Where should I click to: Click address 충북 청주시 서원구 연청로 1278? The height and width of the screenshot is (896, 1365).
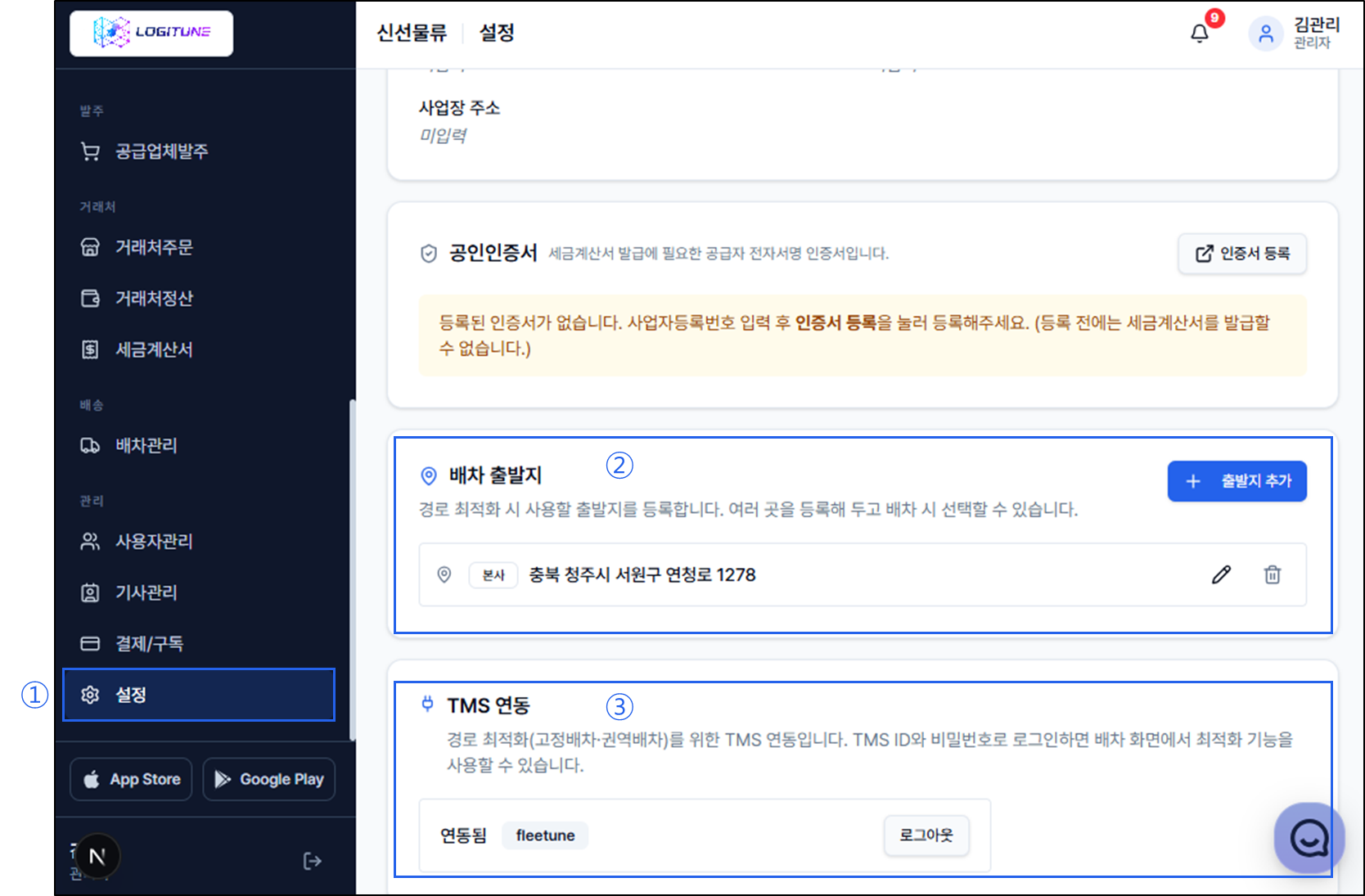(642, 575)
